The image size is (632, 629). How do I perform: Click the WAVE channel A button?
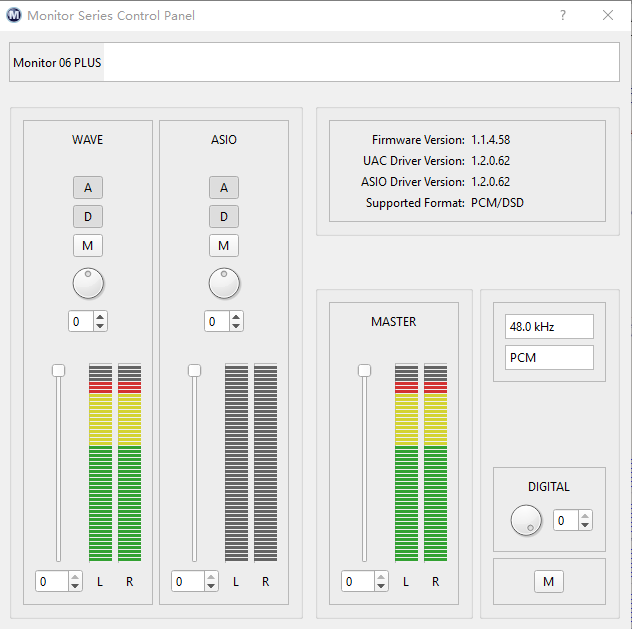click(x=88, y=187)
